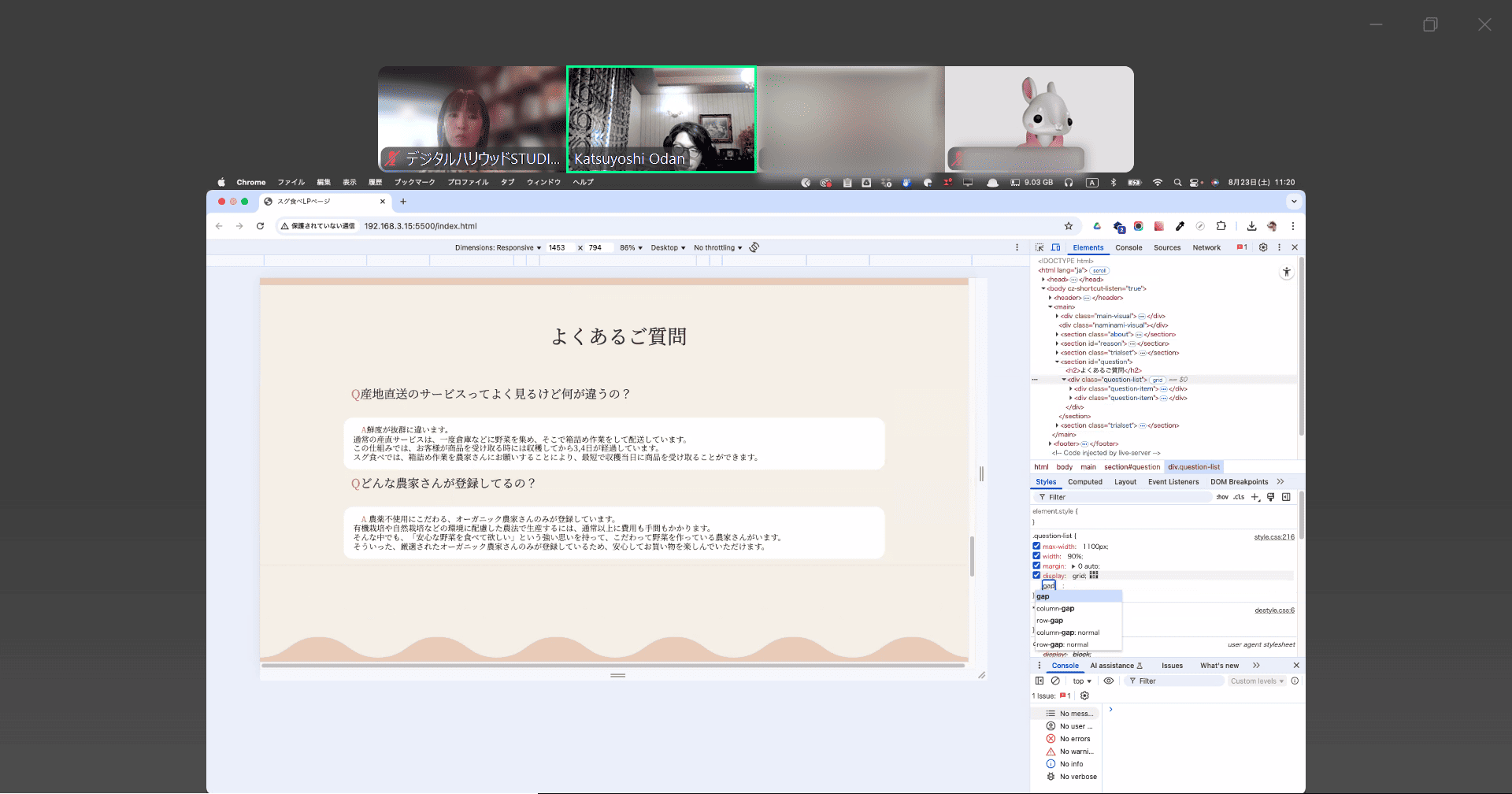Uncheck the width 90% property checkbox
1512x794 pixels.
(x=1036, y=556)
